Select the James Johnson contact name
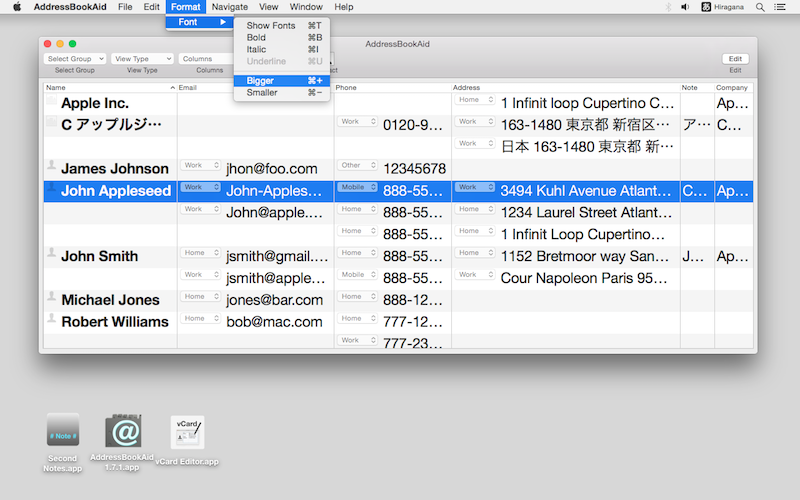This screenshot has width=800, height=500. pos(115,169)
